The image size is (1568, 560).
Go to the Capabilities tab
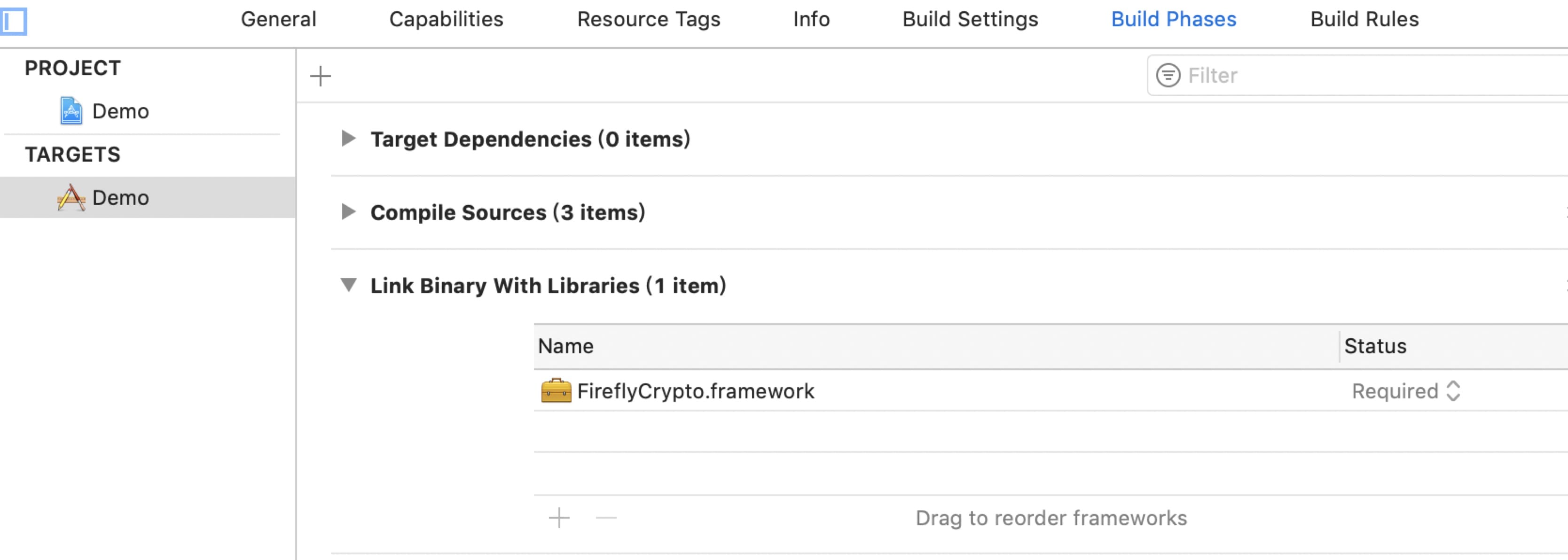pyautogui.click(x=446, y=19)
